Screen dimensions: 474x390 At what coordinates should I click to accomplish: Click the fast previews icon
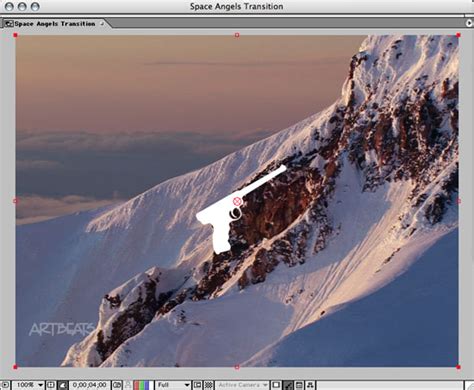click(x=288, y=385)
